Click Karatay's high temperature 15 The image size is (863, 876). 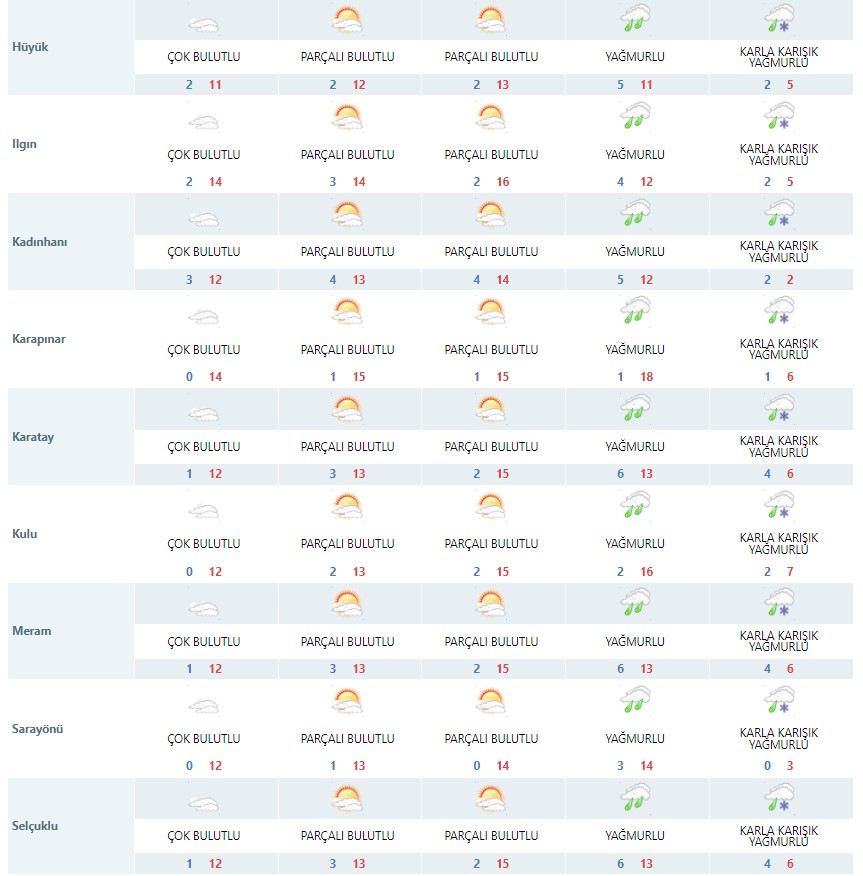click(503, 474)
